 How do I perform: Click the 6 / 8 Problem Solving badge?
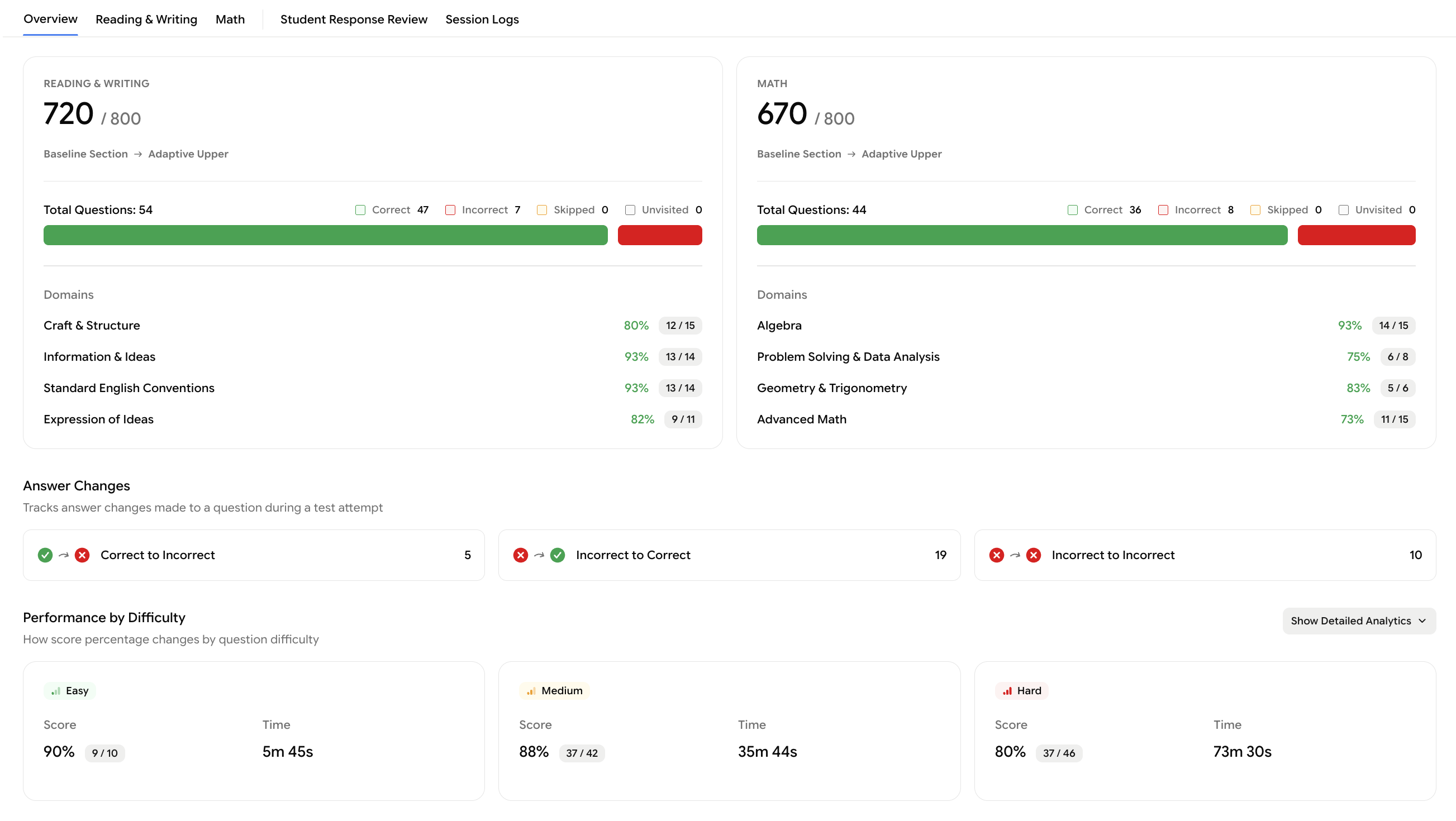tap(1398, 357)
